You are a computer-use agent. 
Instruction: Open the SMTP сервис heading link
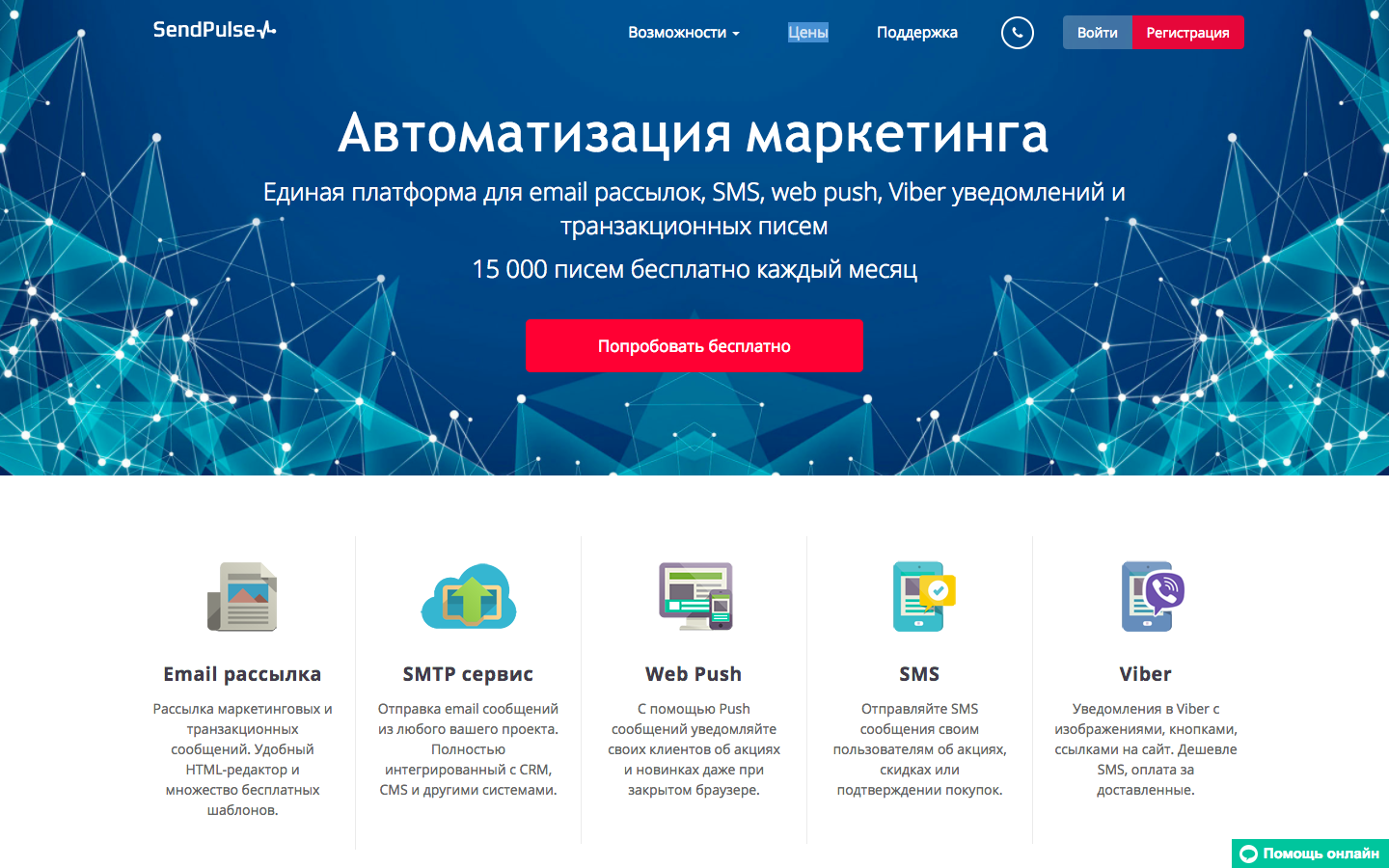[468, 674]
